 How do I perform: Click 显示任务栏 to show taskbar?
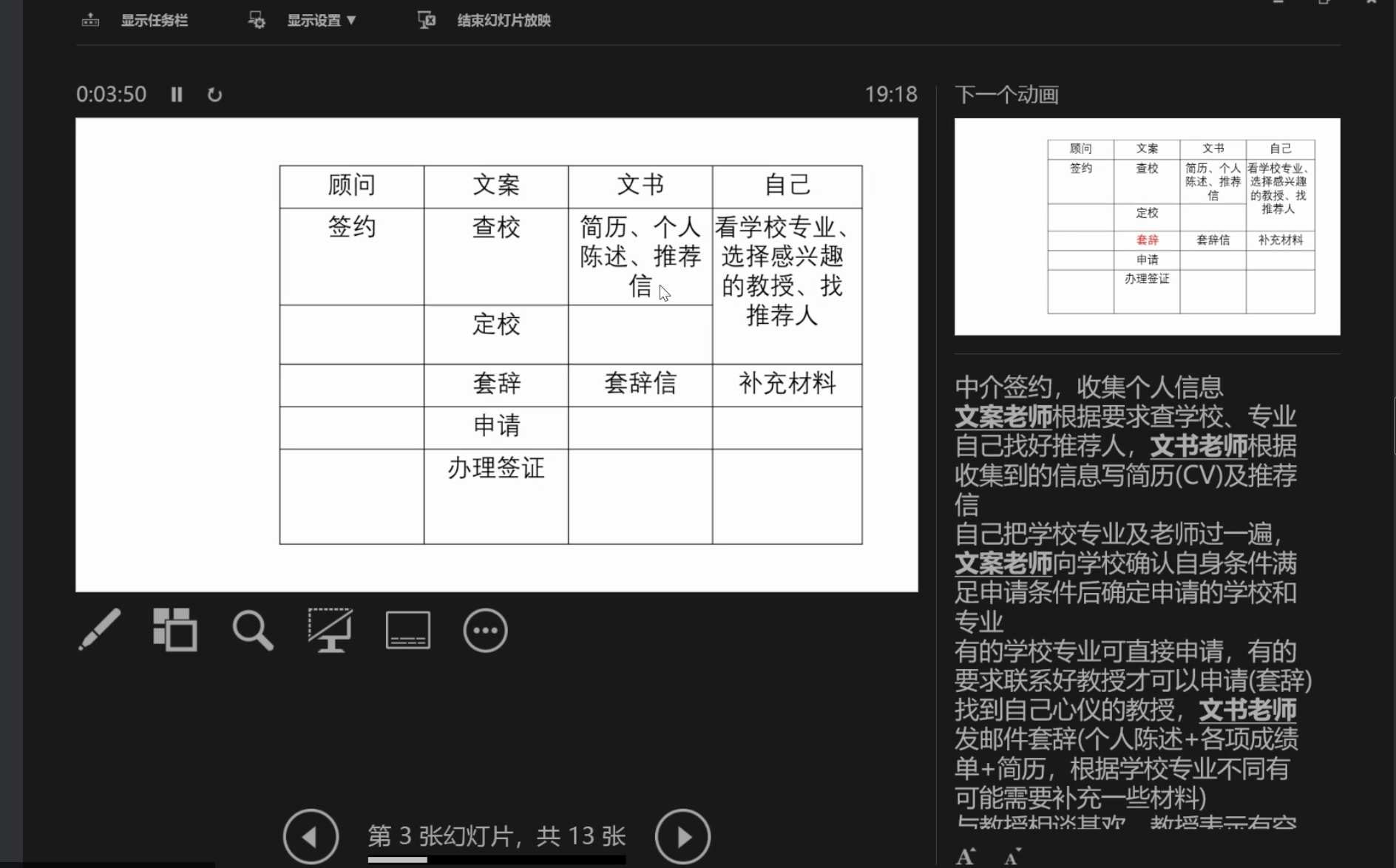pyautogui.click(x=154, y=21)
